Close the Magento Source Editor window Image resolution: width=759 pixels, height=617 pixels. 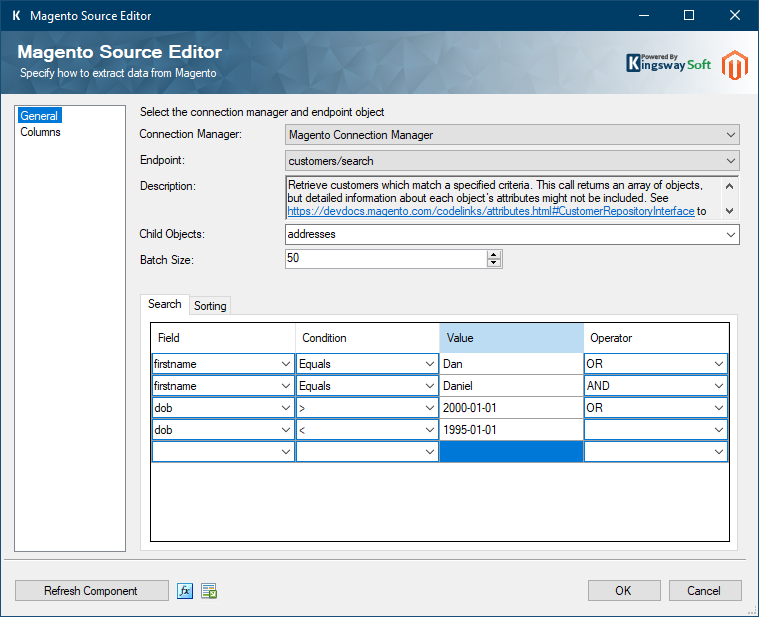[x=734, y=15]
